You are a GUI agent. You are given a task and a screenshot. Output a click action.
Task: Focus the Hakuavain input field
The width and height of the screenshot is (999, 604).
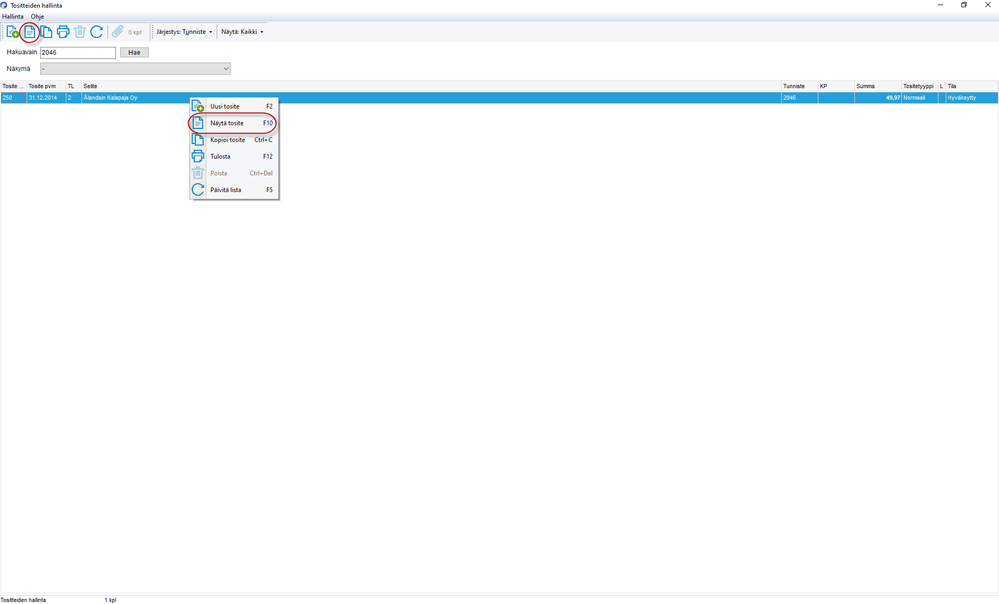[x=78, y=52]
